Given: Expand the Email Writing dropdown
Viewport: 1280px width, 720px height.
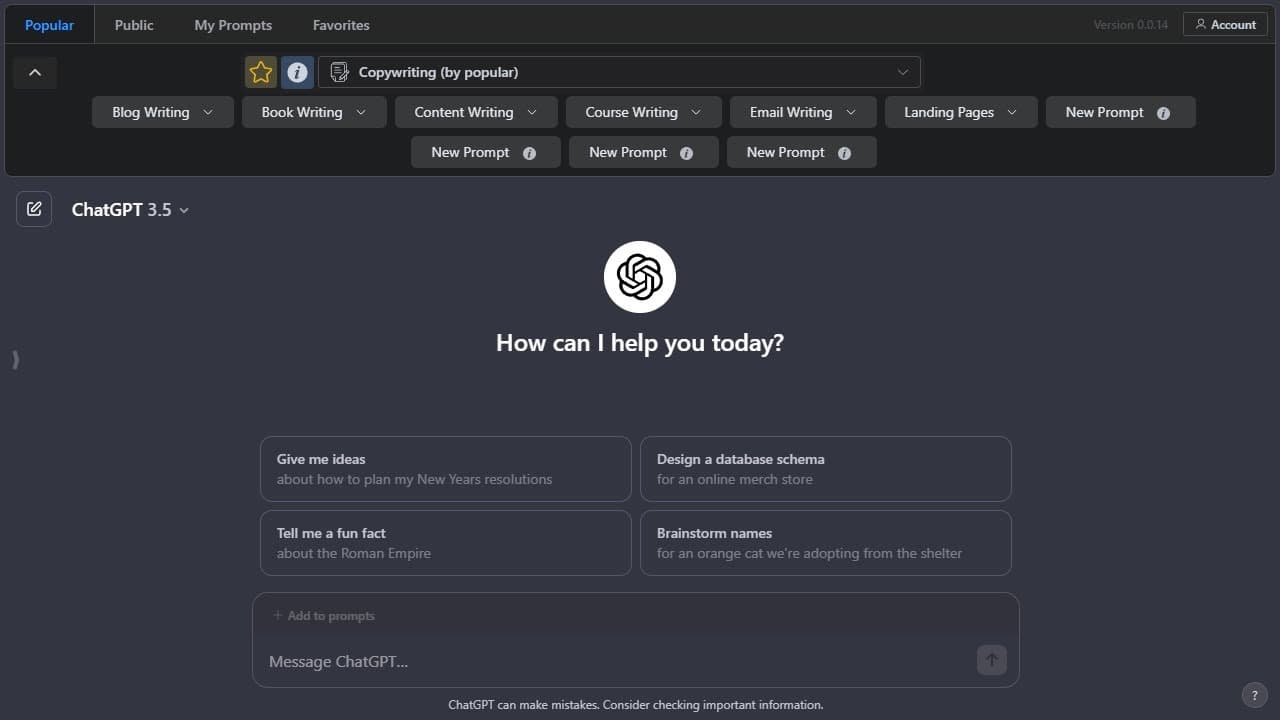Looking at the screenshot, I should click(x=803, y=112).
